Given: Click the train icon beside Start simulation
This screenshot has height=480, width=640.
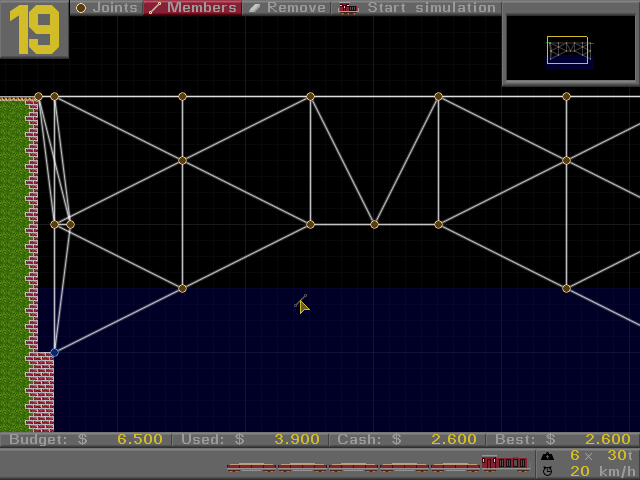Looking at the screenshot, I should [x=348, y=8].
